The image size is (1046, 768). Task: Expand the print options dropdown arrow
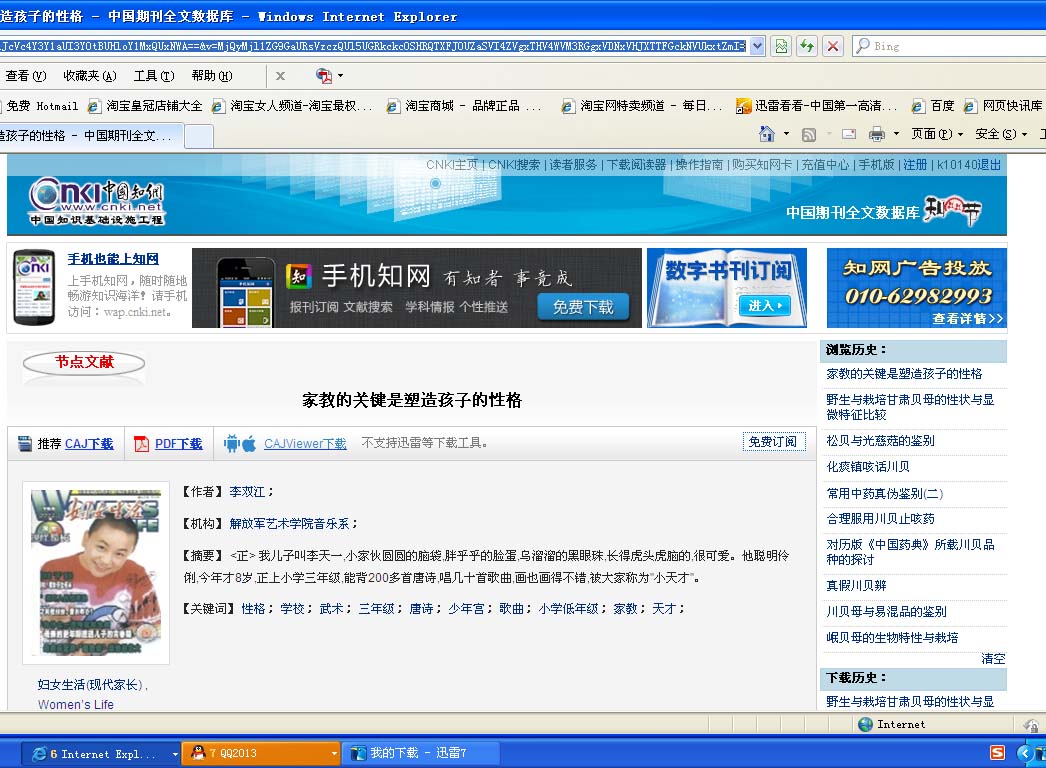point(897,134)
